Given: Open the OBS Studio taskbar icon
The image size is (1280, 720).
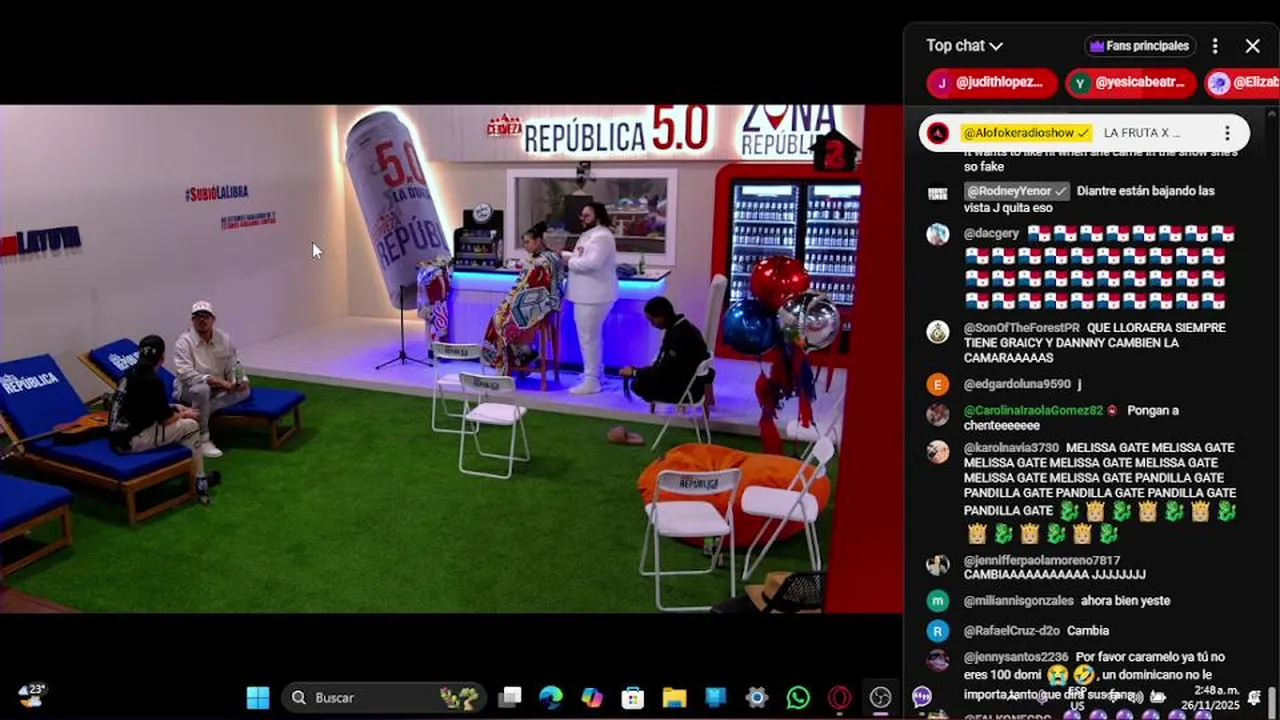Looking at the screenshot, I should click(x=880, y=698).
